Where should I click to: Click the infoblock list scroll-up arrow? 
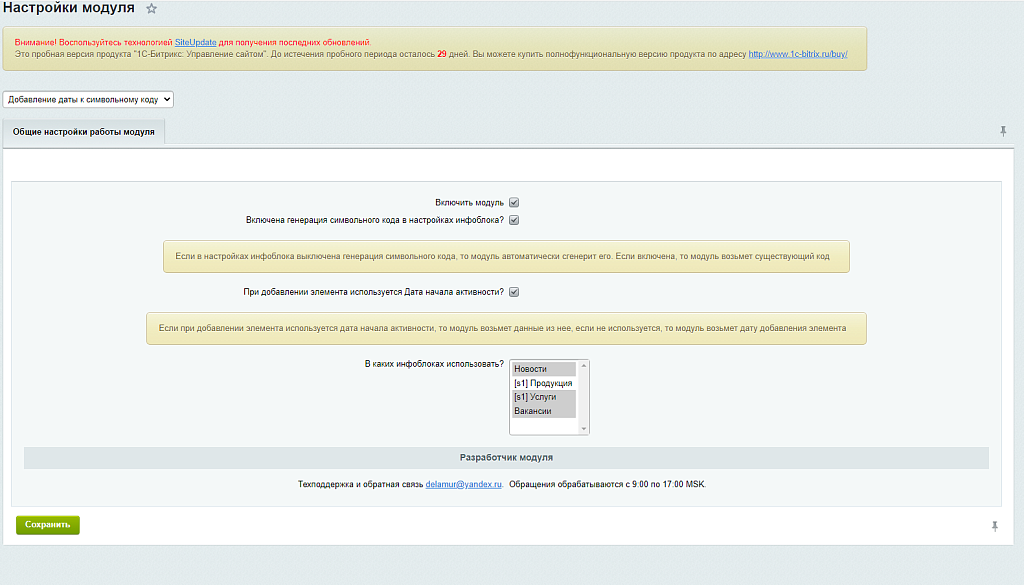pyautogui.click(x=584, y=366)
